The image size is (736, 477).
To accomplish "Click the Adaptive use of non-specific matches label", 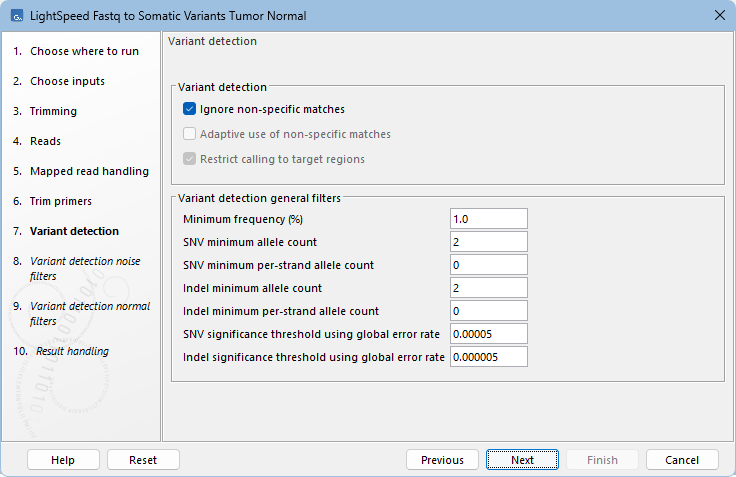I will coord(295,134).
